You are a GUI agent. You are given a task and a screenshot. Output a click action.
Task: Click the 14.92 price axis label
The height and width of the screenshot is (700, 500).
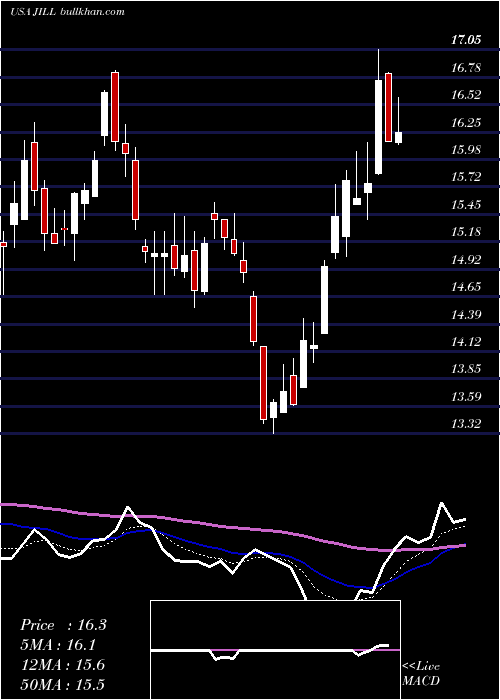[466, 260]
